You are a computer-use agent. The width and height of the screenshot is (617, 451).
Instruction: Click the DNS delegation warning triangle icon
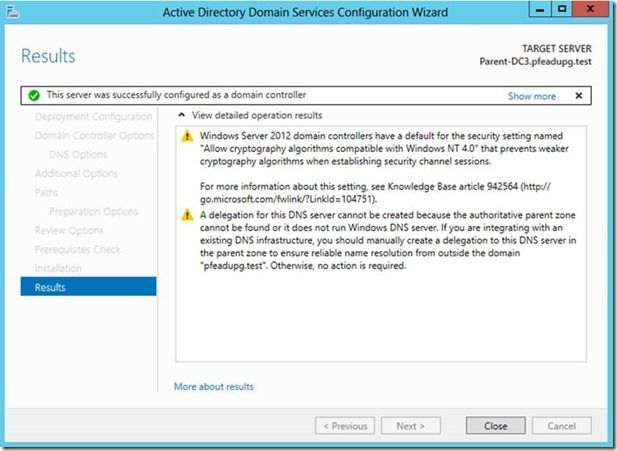tap(187, 215)
